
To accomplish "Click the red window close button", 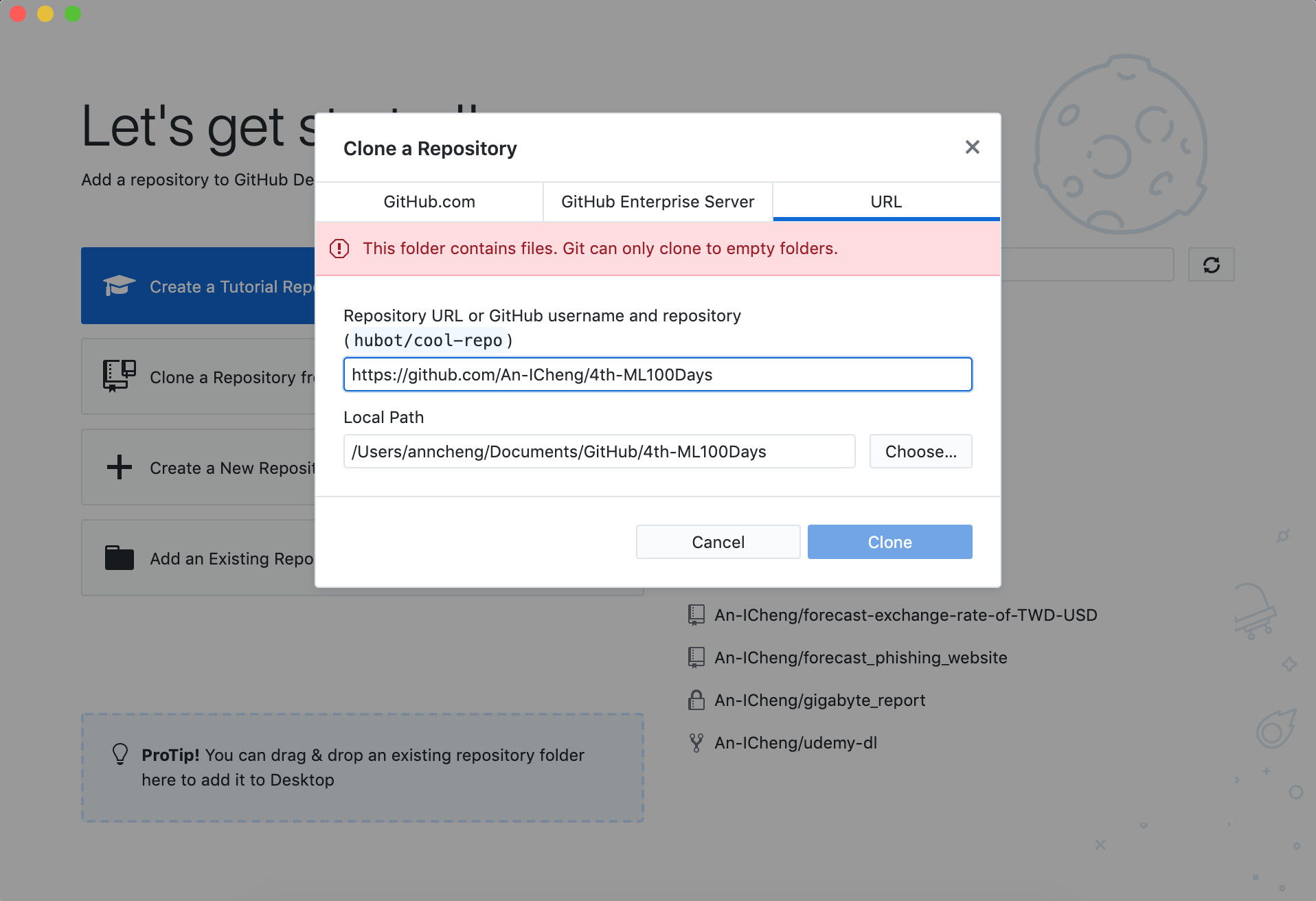I will [x=18, y=14].
